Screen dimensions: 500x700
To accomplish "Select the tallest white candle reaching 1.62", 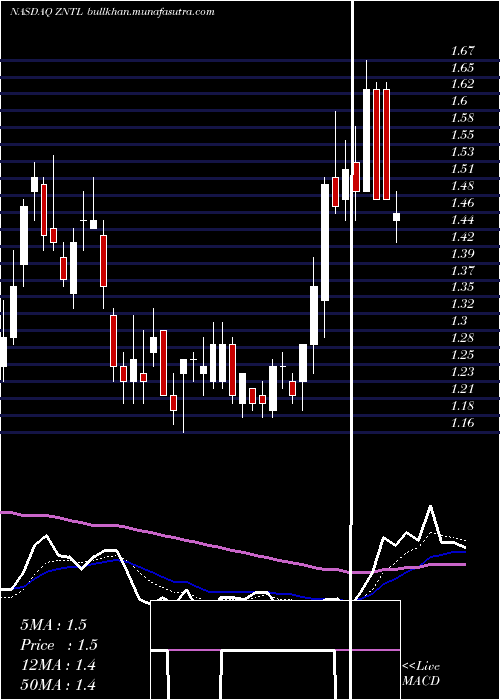I will 367,141.
